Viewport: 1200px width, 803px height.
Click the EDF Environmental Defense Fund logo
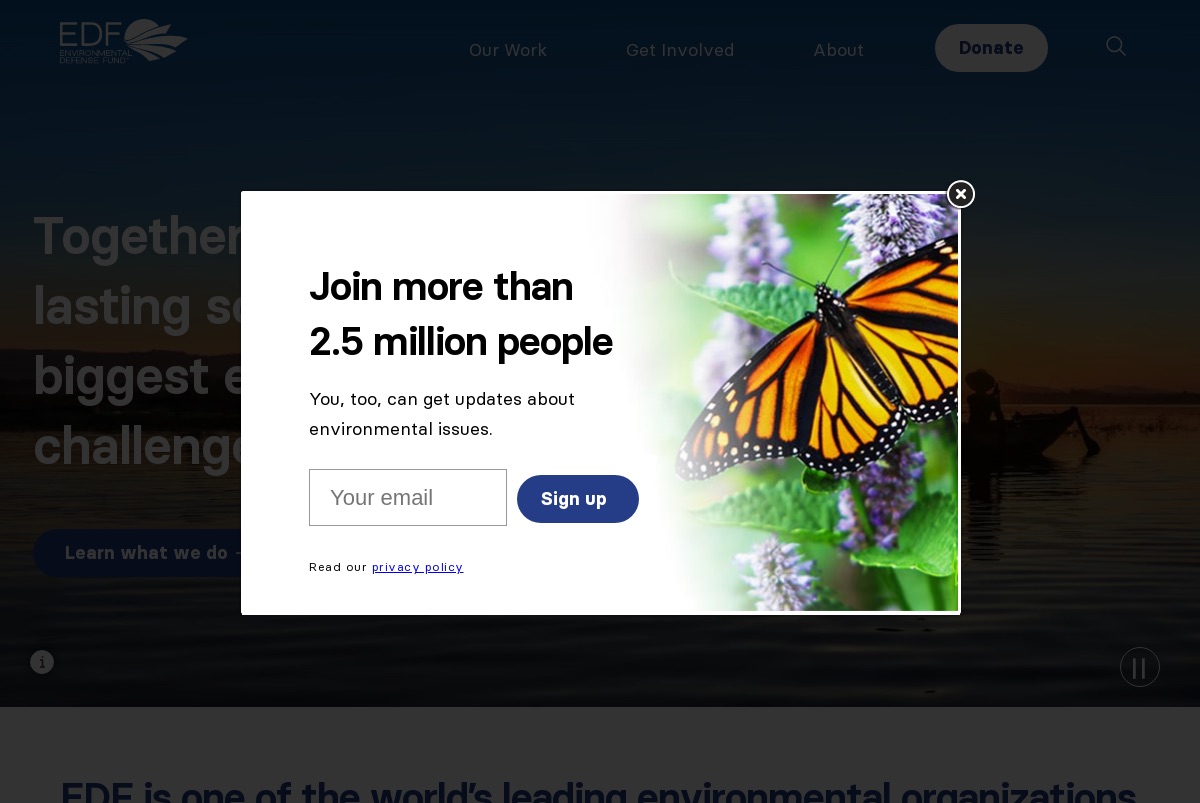[123, 42]
